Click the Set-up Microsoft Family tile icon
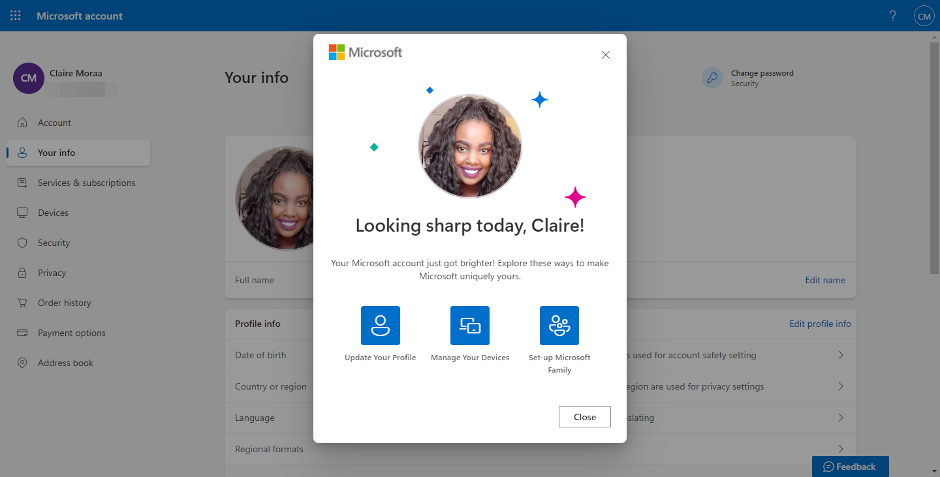This screenshot has height=477, width=940. click(x=559, y=325)
